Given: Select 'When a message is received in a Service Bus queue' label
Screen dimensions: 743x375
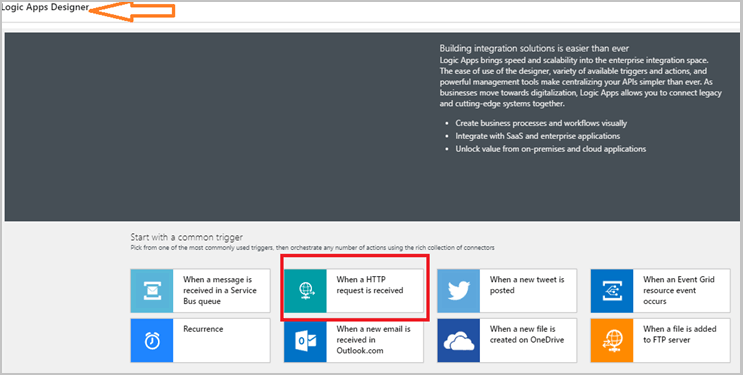Looking at the screenshot, I should click(220, 291).
